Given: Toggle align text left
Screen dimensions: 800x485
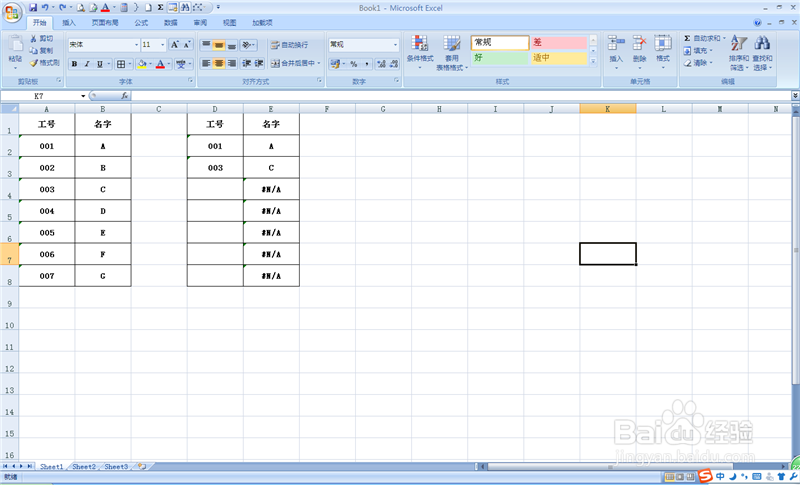Looking at the screenshot, I should point(206,63).
